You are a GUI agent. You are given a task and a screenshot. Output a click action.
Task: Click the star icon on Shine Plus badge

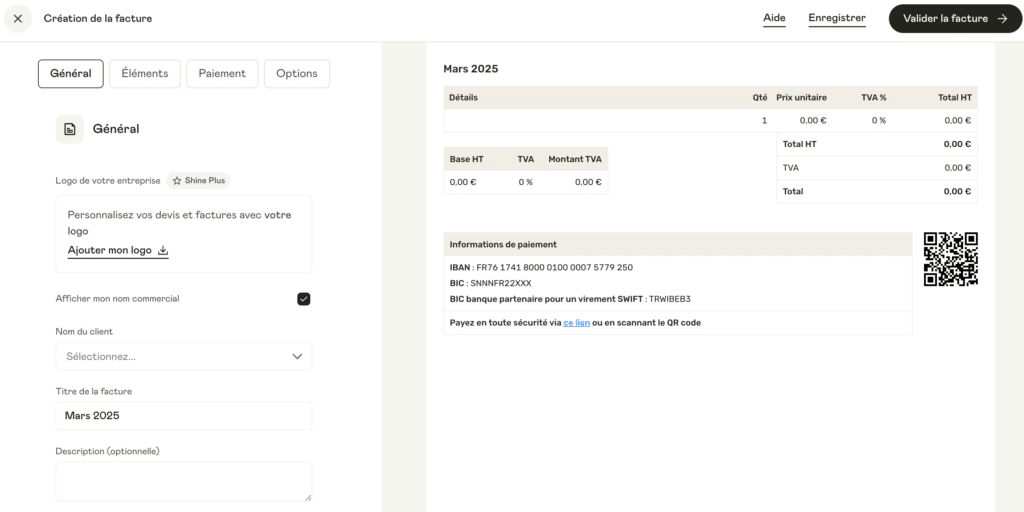point(177,181)
